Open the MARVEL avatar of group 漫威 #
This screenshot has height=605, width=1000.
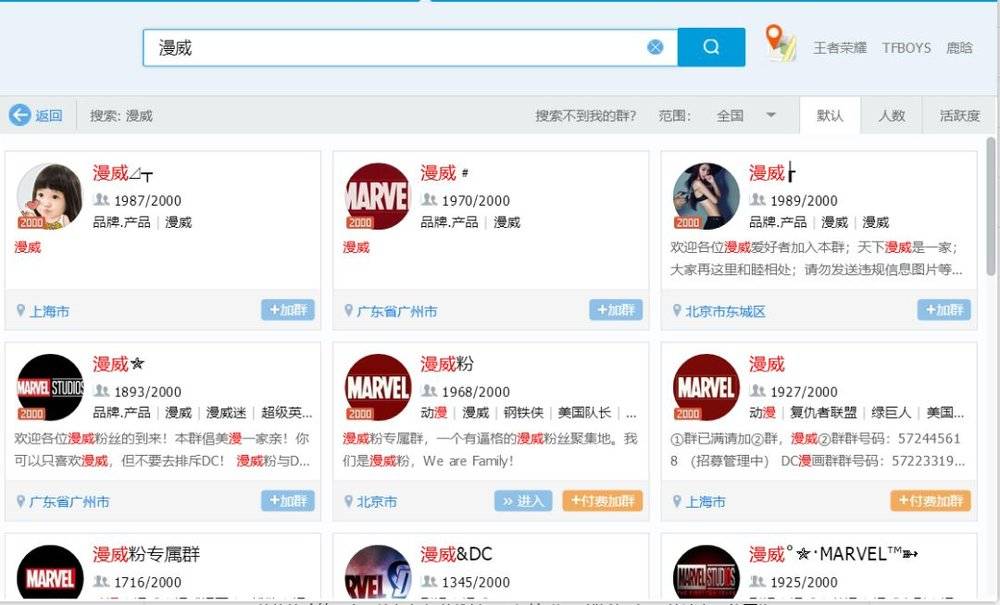(378, 196)
